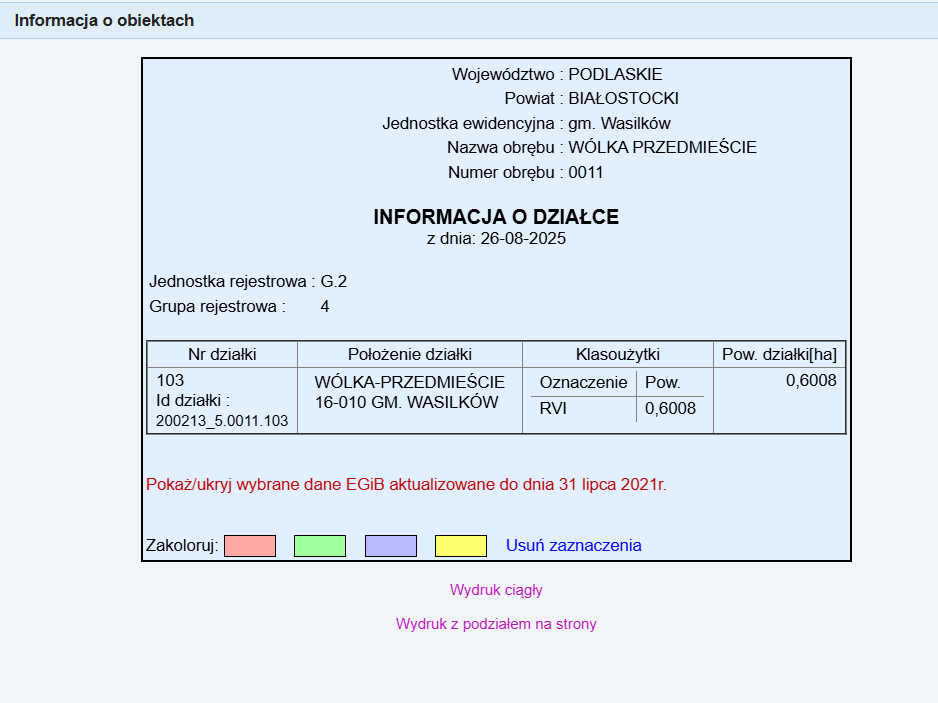Click the WÓLKA-PRZEDMIEŚCIE location cell
The width and height of the screenshot is (938, 703).
410,383
